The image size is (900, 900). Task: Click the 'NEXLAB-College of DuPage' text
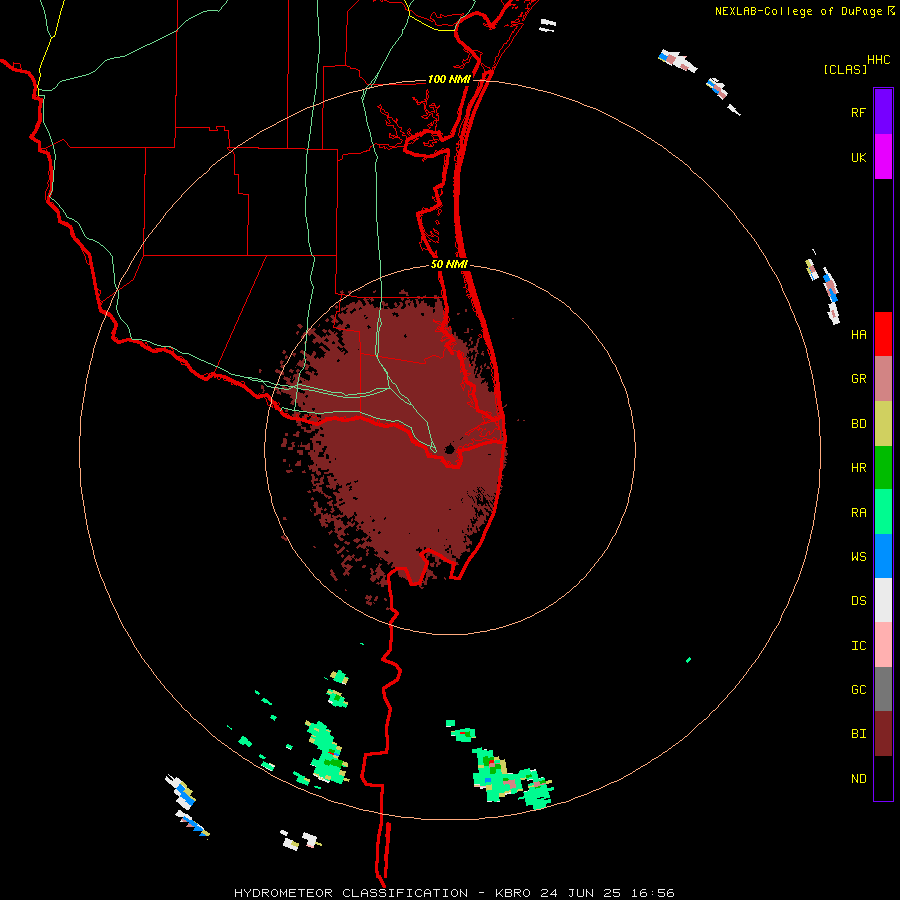pos(798,11)
